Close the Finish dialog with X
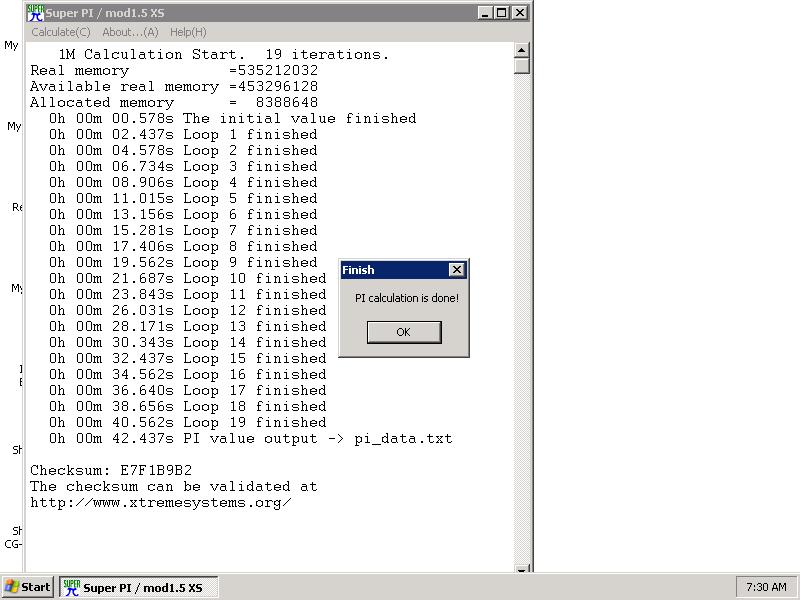The width and height of the screenshot is (800, 600). click(457, 270)
